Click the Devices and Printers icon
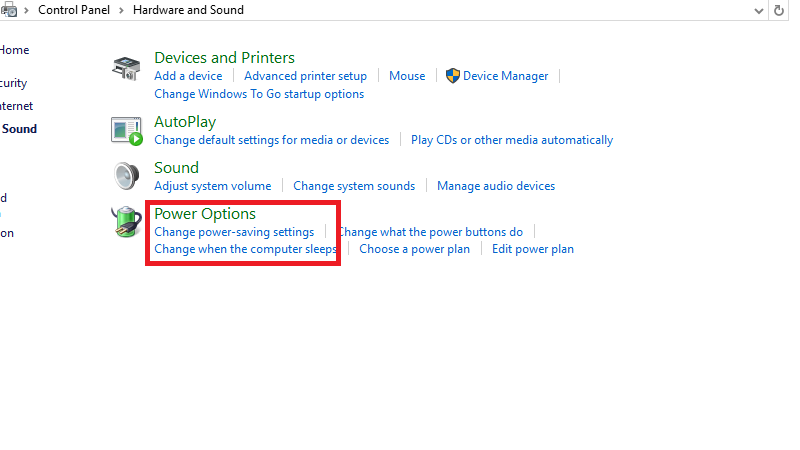This screenshot has height=450, width=800. (126, 68)
